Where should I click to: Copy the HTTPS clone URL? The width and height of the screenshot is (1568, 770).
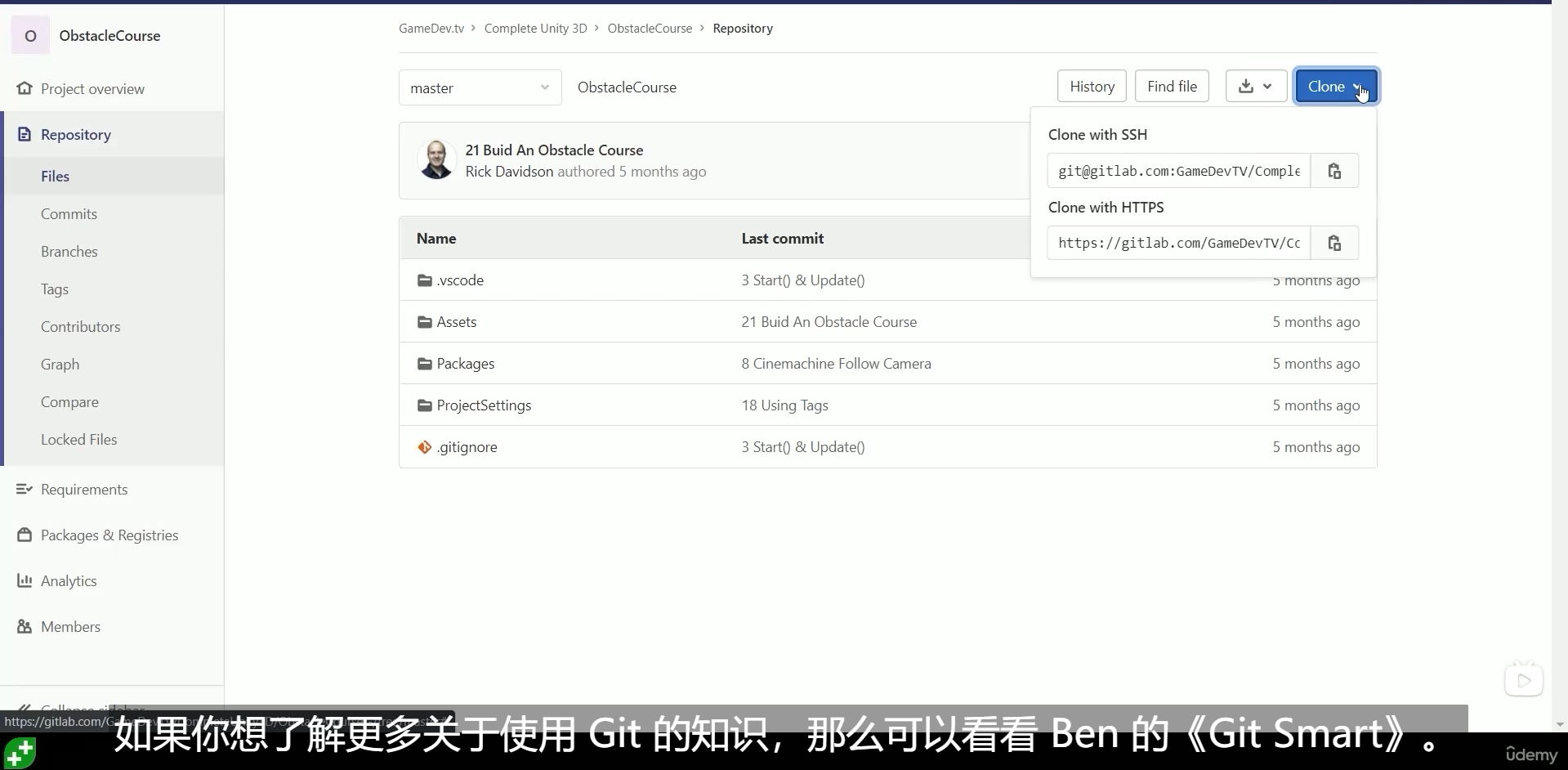point(1334,243)
